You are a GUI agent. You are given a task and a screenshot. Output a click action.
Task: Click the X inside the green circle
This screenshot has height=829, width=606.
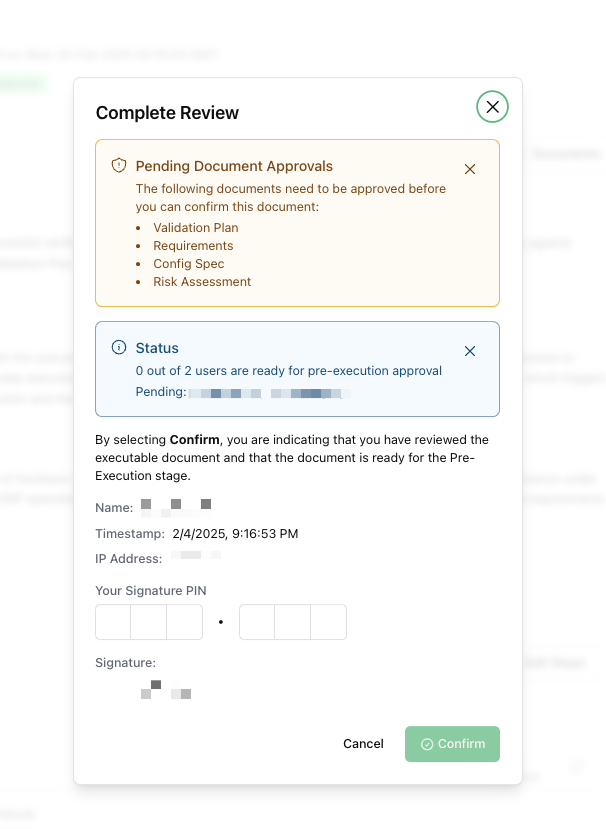coord(492,107)
